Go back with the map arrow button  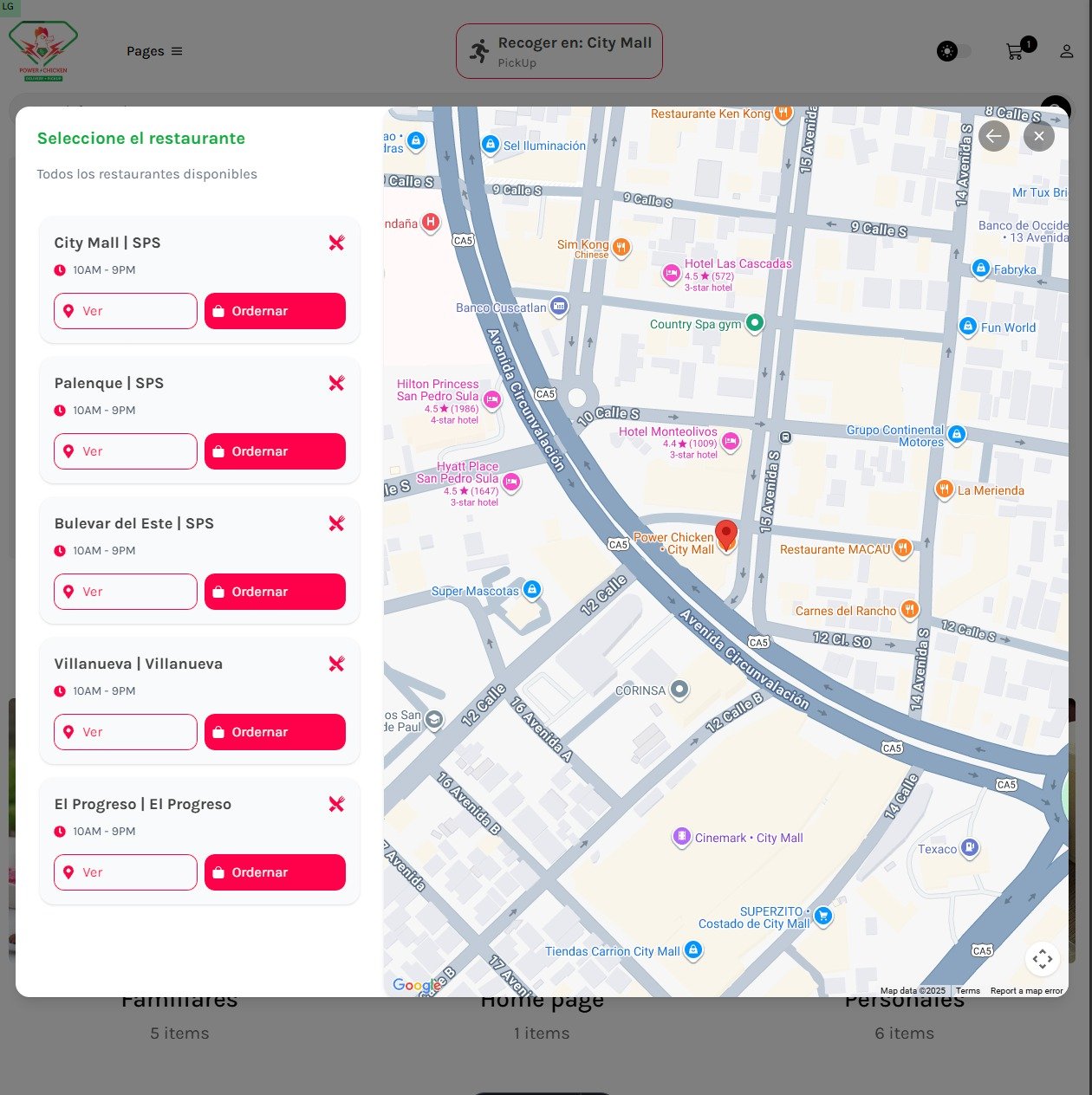coord(994,136)
